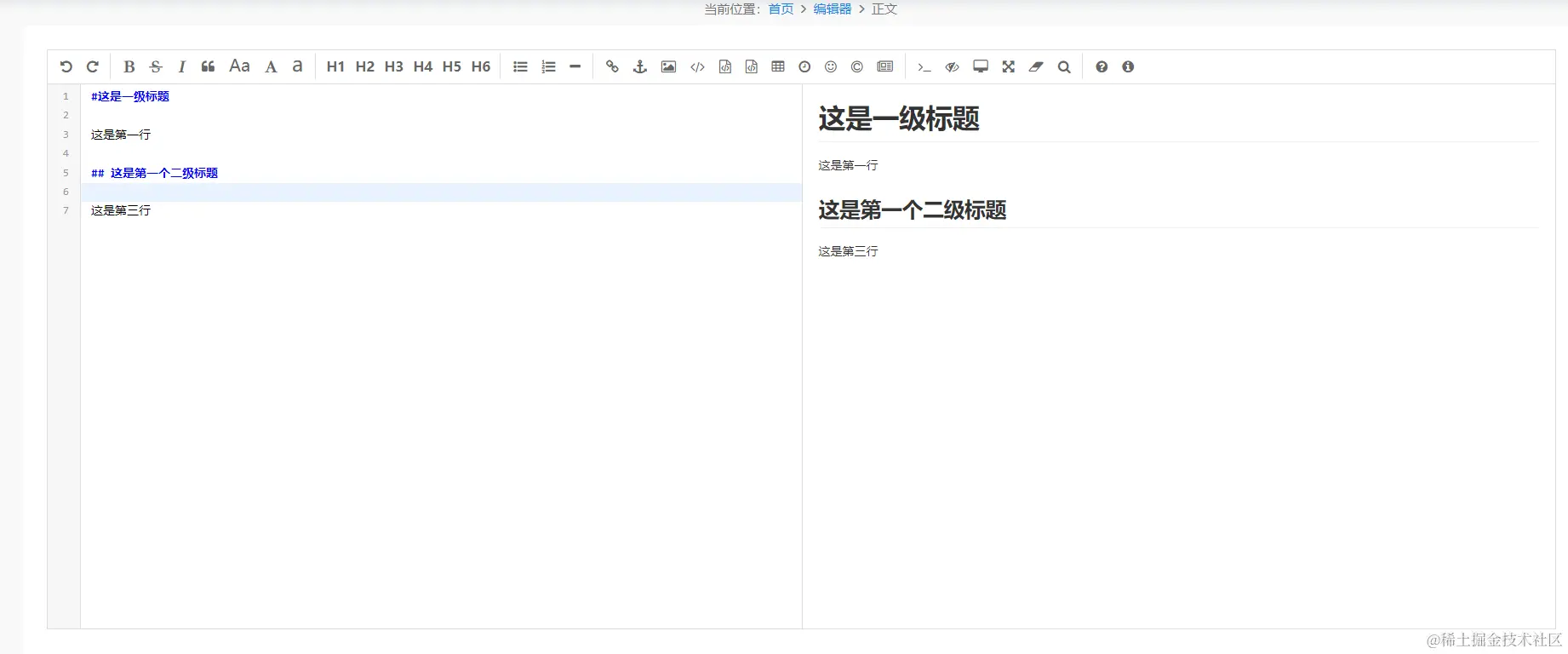Toggle the live preview watch (eye icon)
The width and height of the screenshot is (1568, 654).
coord(953,66)
